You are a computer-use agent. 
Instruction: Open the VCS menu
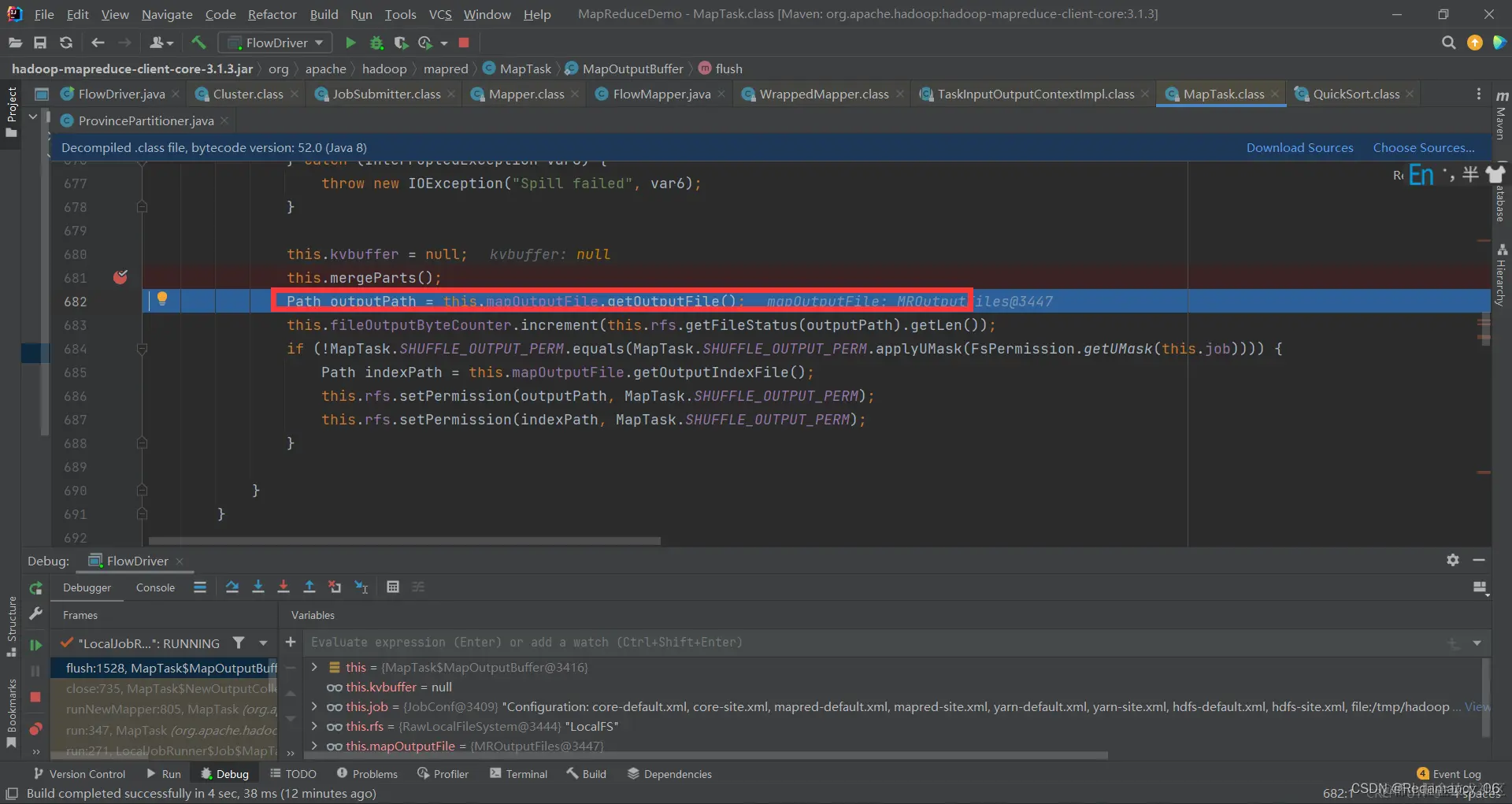click(x=440, y=14)
